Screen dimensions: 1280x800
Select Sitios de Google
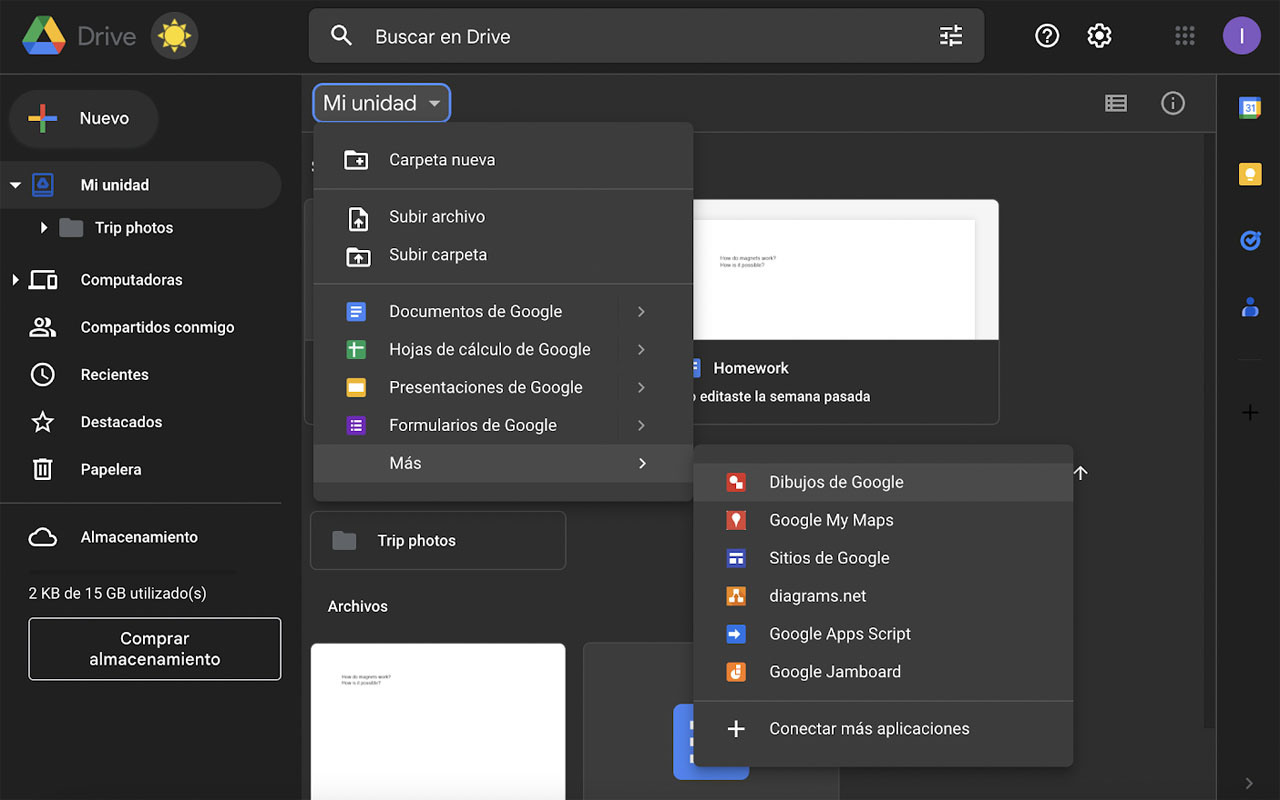[x=883, y=558]
